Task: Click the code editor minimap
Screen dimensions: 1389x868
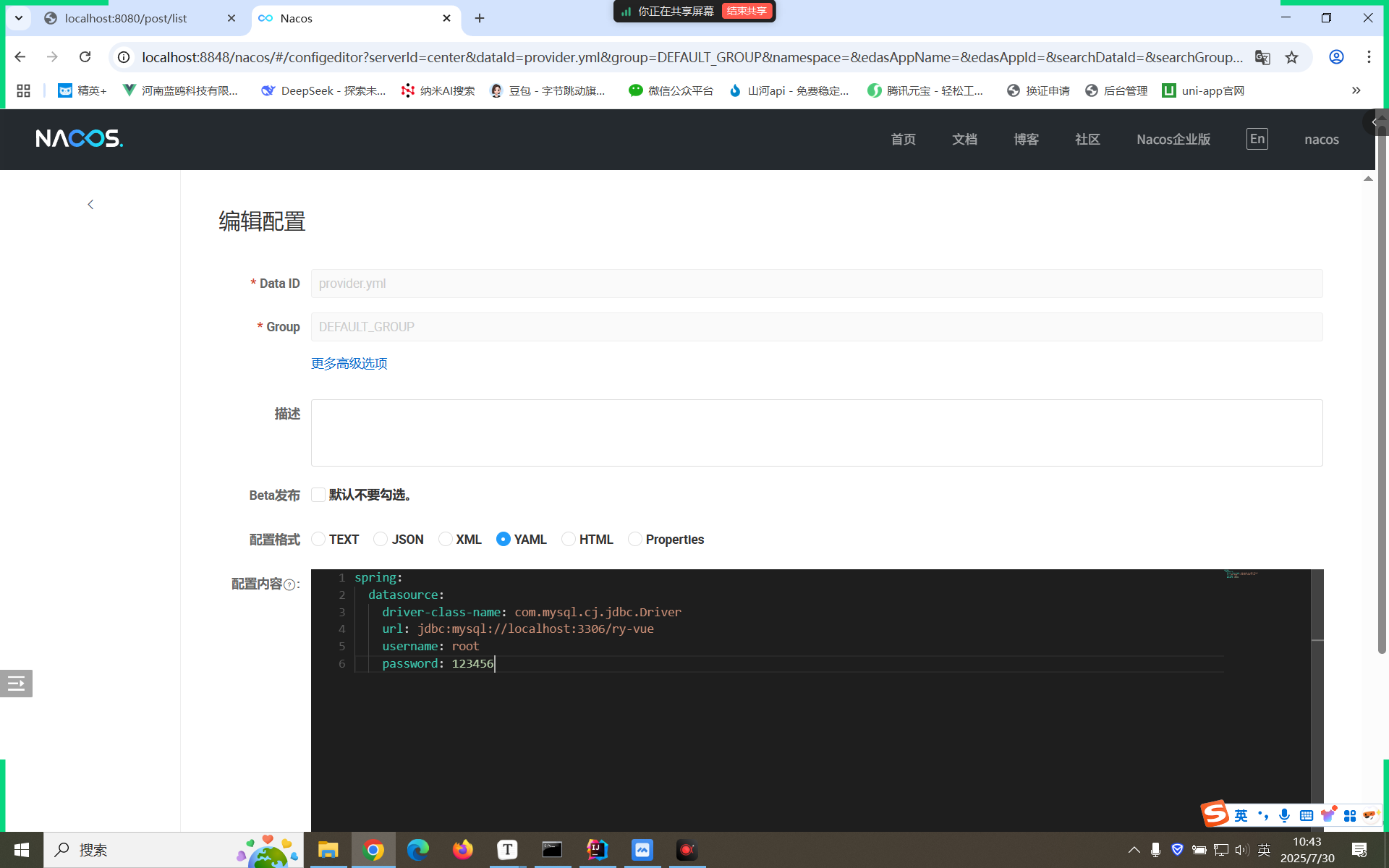Action: (x=1241, y=574)
